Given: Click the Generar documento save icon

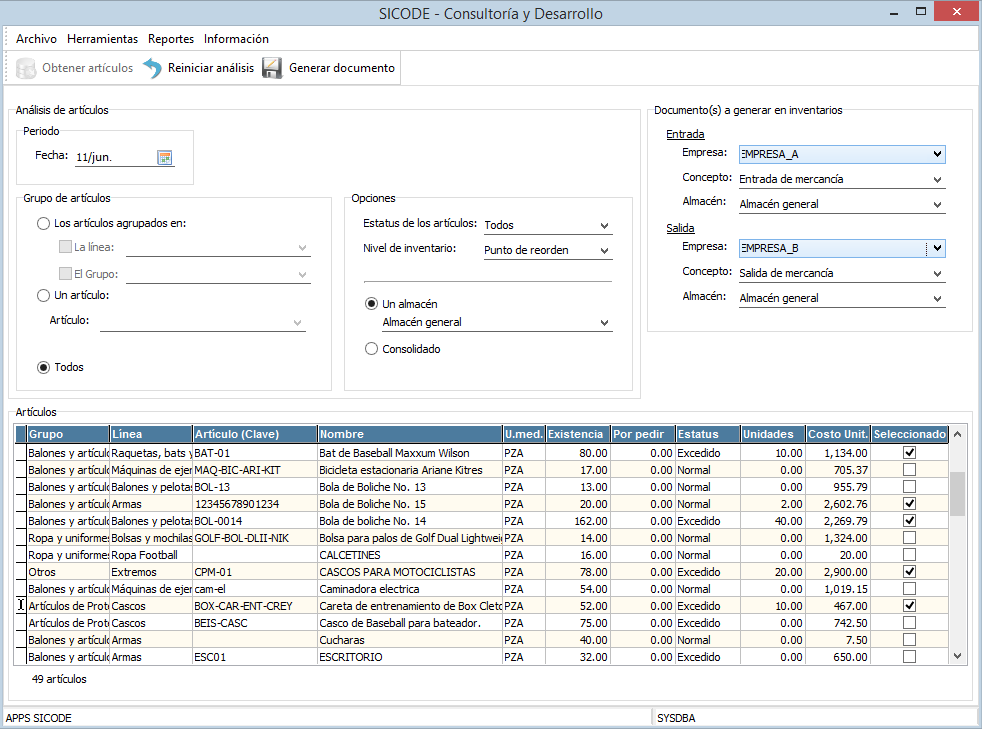Looking at the screenshot, I should click(272, 69).
